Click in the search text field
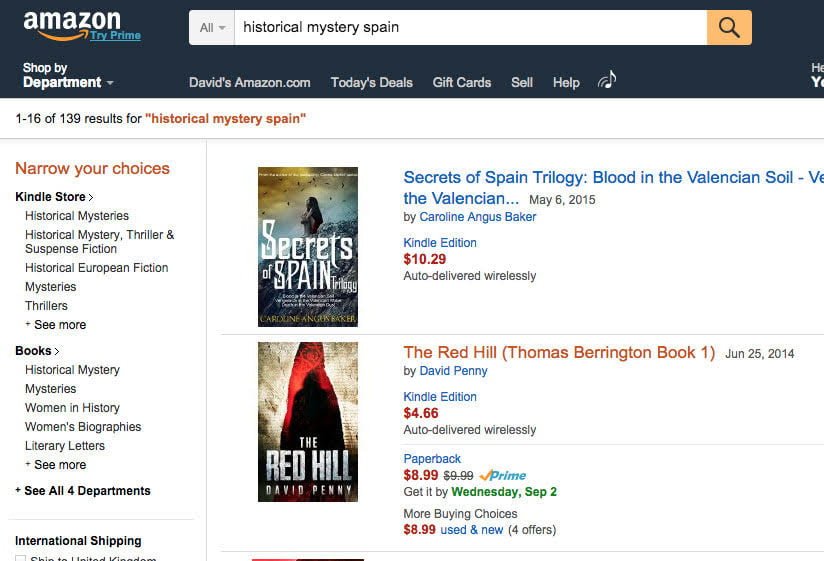Viewport: 824px width, 561px height. click(470, 28)
